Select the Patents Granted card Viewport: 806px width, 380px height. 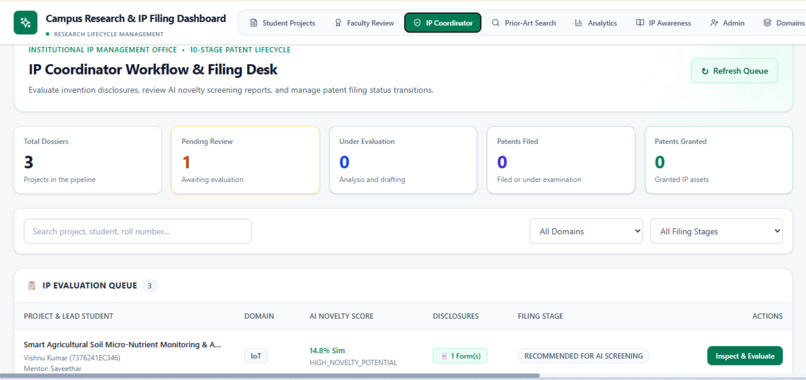719,160
